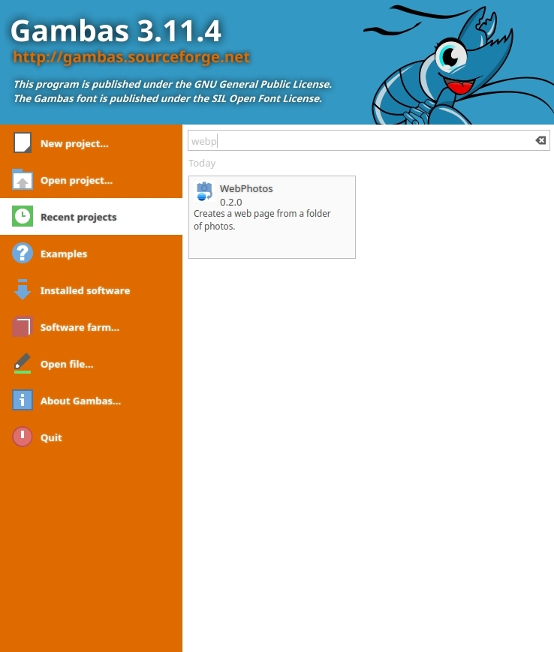Click the New project page icon
Image resolution: width=554 pixels, height=652 pixels.
[22, 143]
